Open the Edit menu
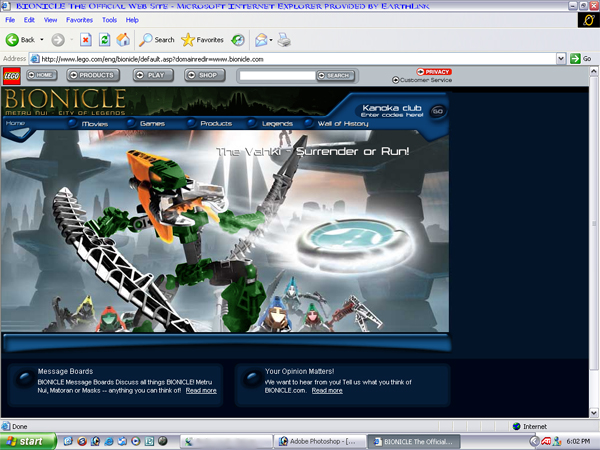 29,20
